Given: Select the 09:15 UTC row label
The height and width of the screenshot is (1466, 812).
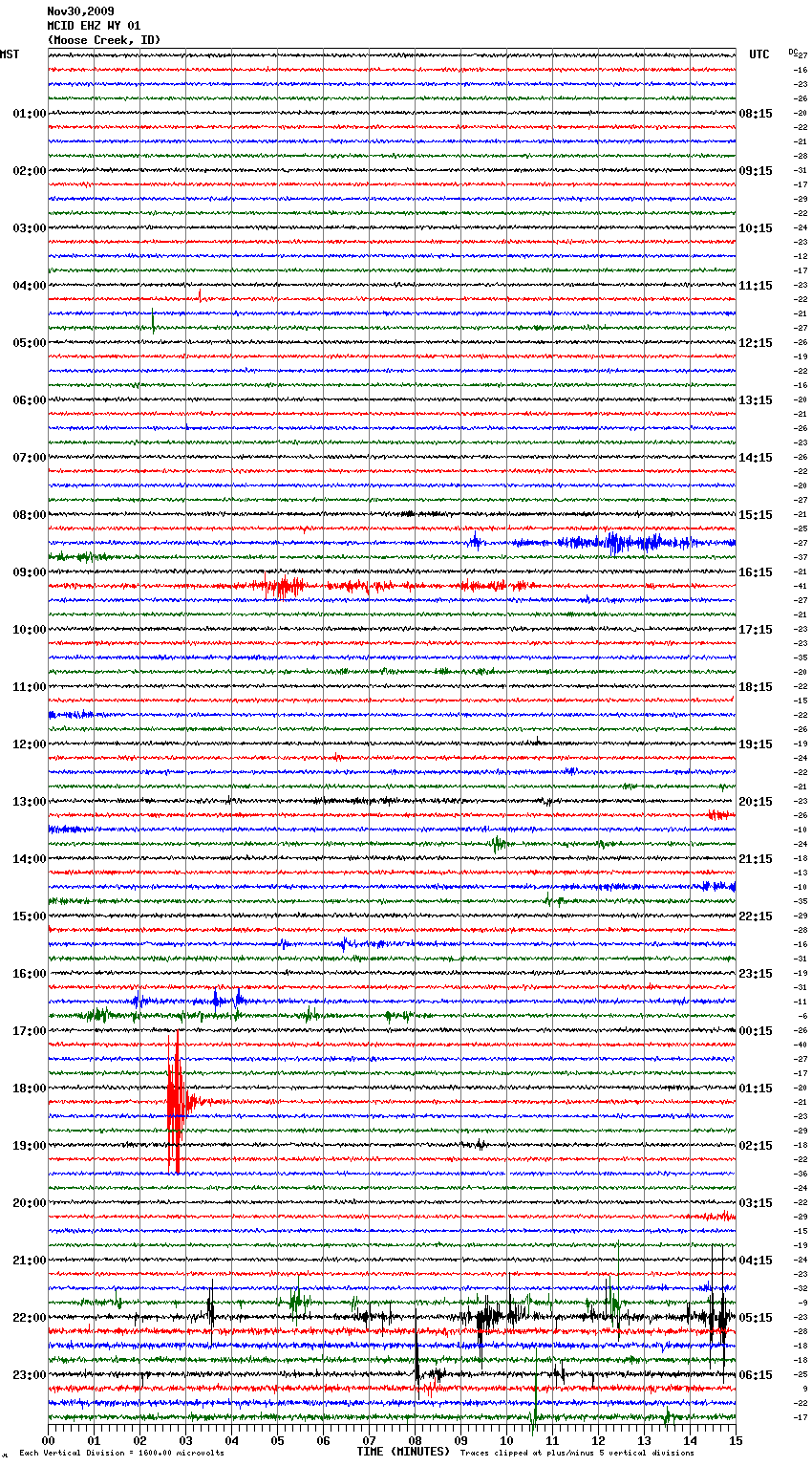Looking at the screenshot, I should coord(756,171).
